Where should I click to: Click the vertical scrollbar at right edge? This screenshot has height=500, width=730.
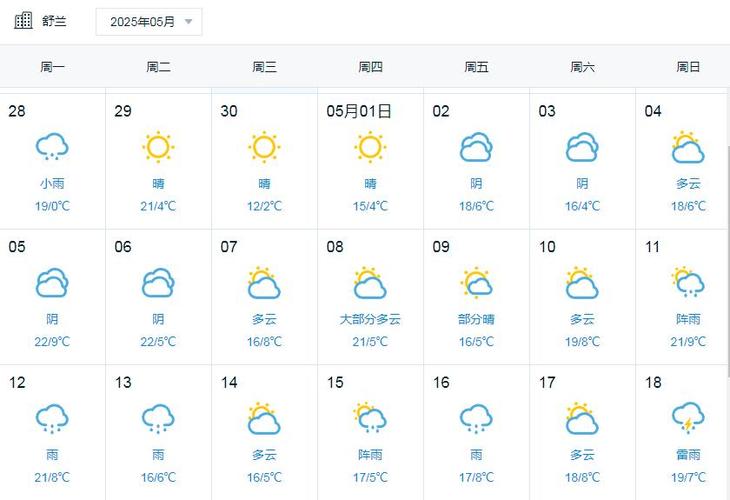tap(728, 261)
